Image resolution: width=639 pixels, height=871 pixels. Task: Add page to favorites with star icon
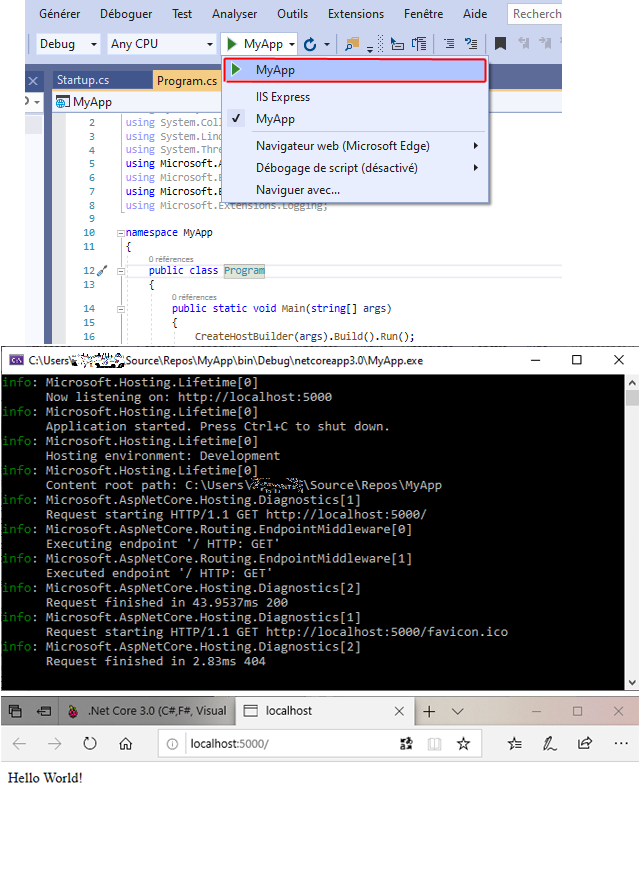463,744
